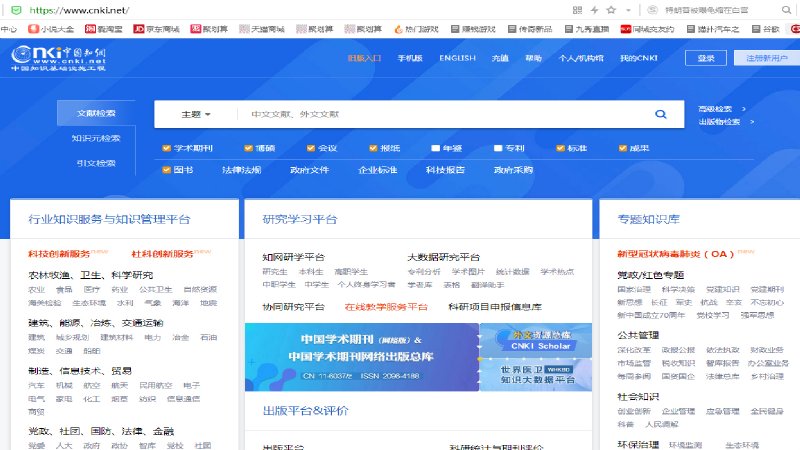Open the 帮助 menu item
Viewport: 800px width, 450px height.
click(533, 58)
